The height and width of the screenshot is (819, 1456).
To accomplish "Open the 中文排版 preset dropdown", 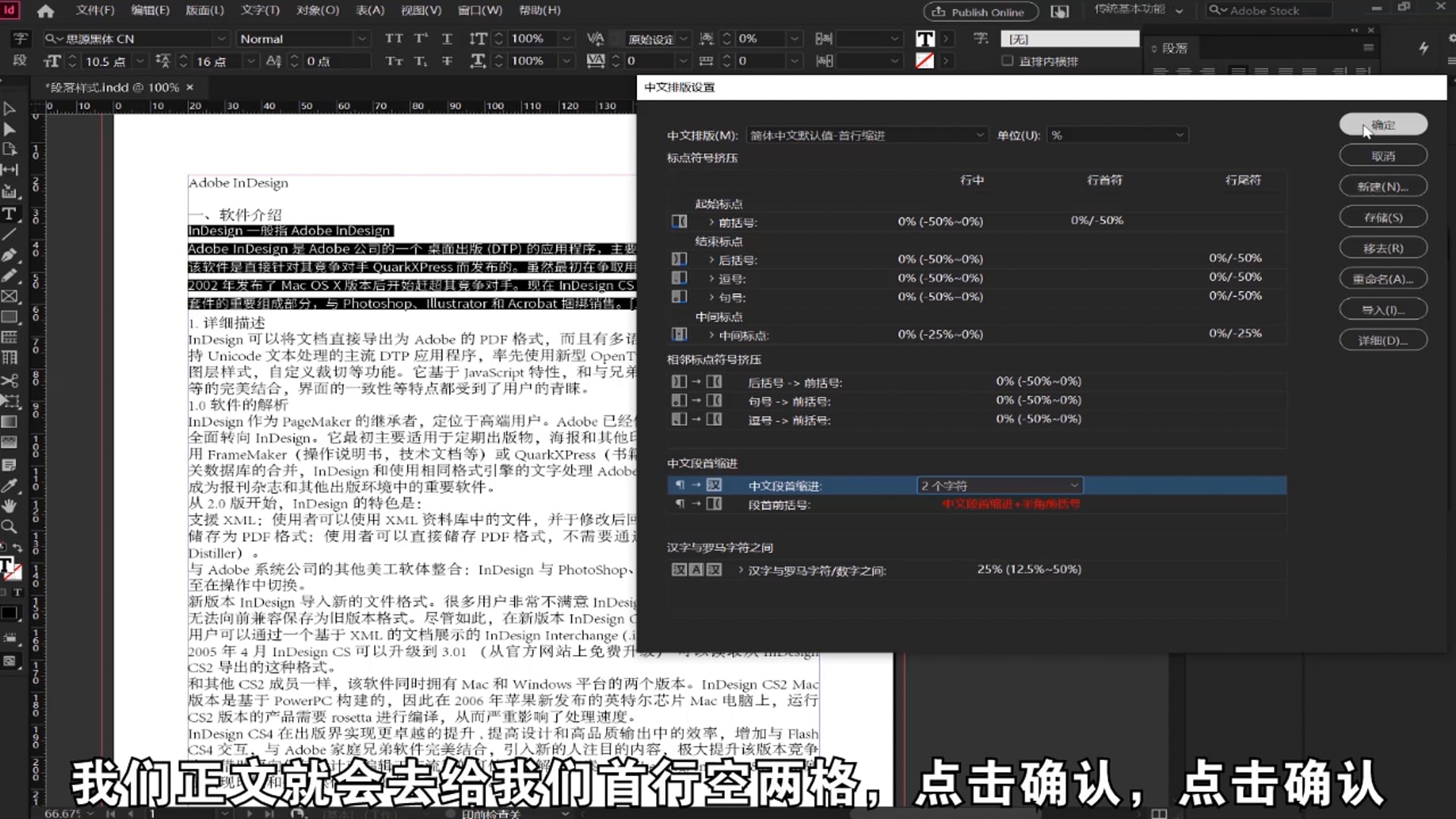I will pyautogui.click(x=866, y=135).
